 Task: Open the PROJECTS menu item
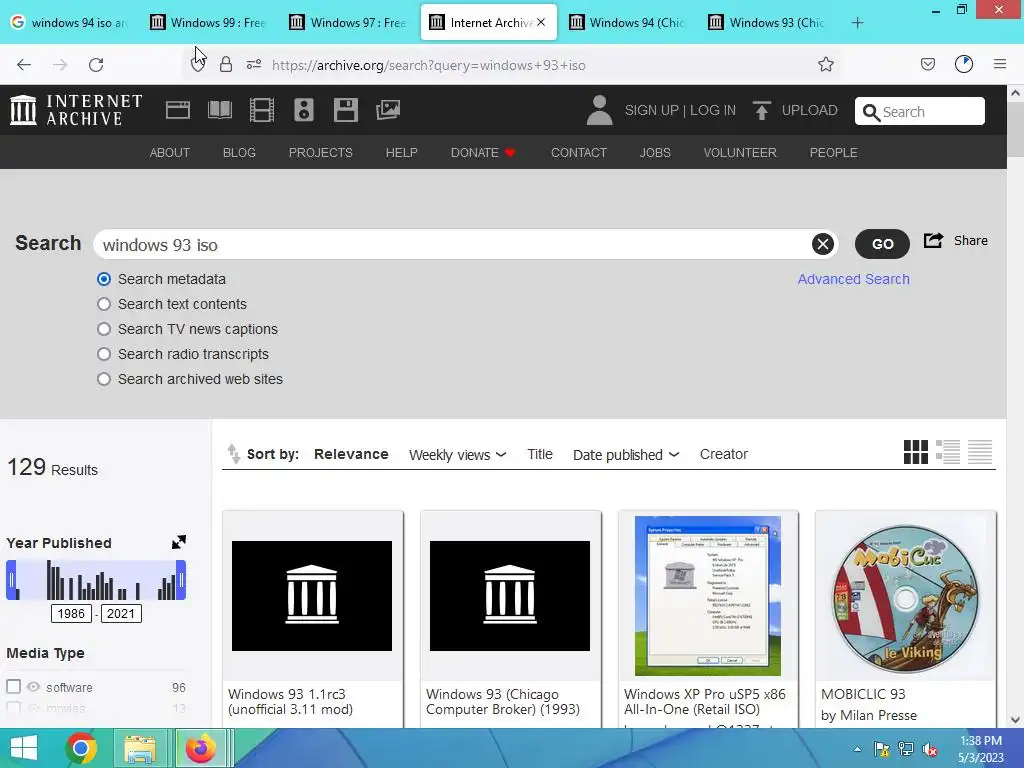click(x=321, y=152)
